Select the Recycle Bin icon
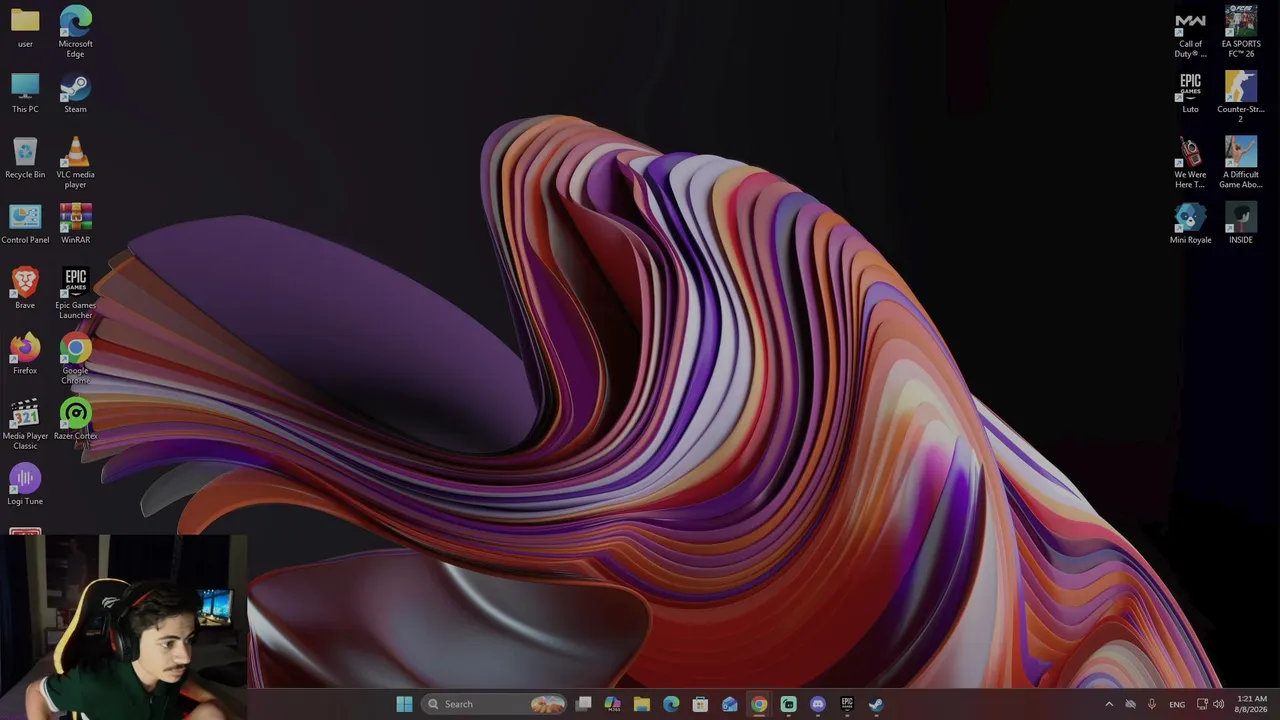The width and height of the screenshot is (1280, 720). point(25,159)
